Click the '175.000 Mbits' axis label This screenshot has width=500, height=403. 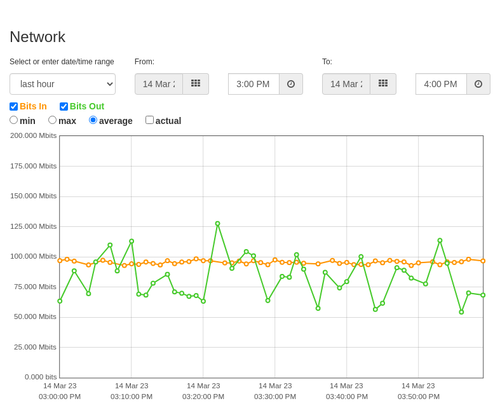click(33, 166)
